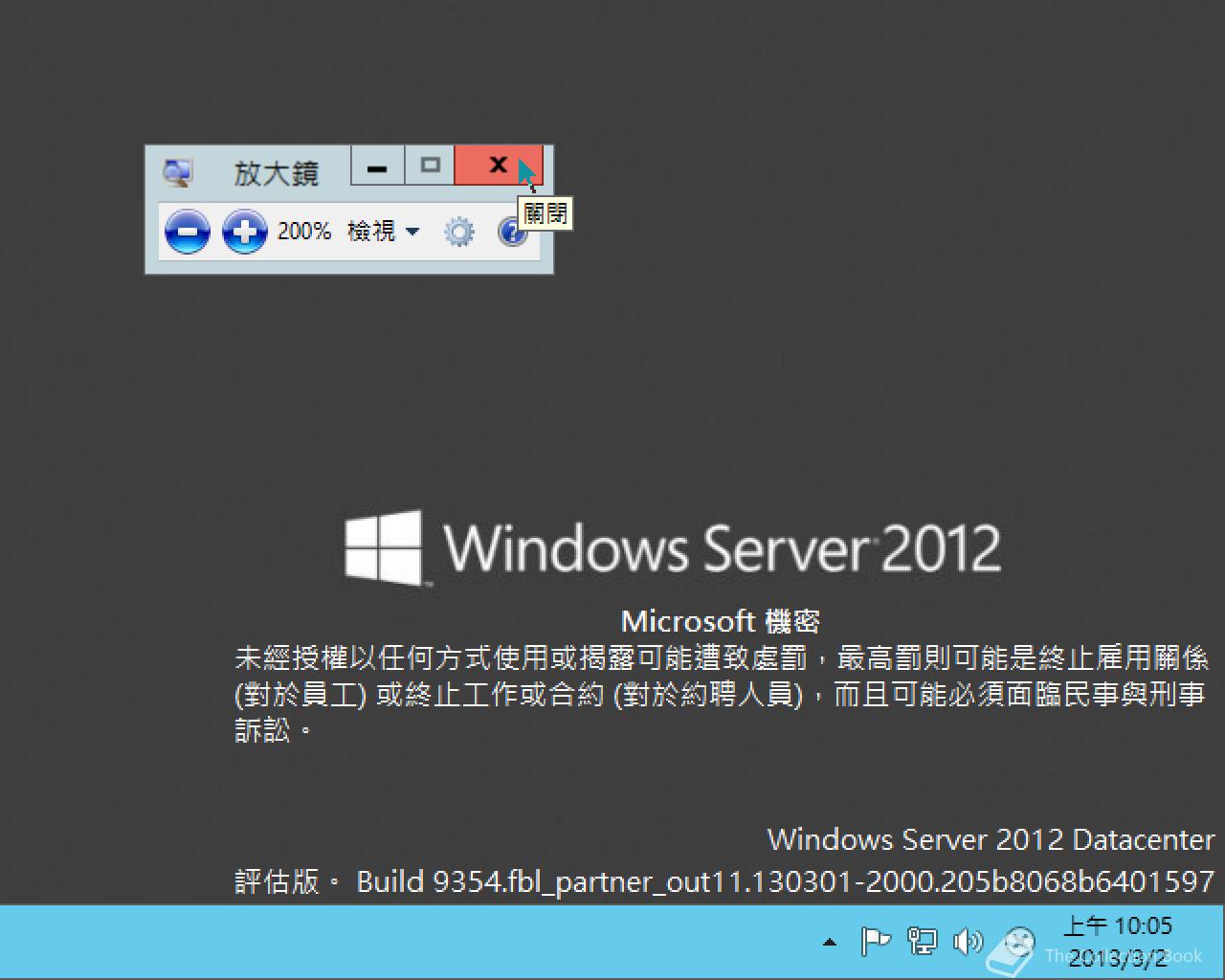Minimize the 放大鏡 Magnifier window

(x=378, y=165)
